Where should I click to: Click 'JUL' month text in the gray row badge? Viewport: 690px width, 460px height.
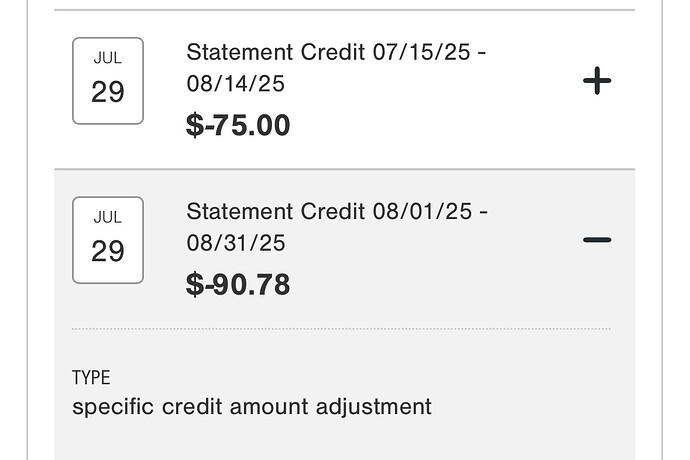[x=108, y=217]
